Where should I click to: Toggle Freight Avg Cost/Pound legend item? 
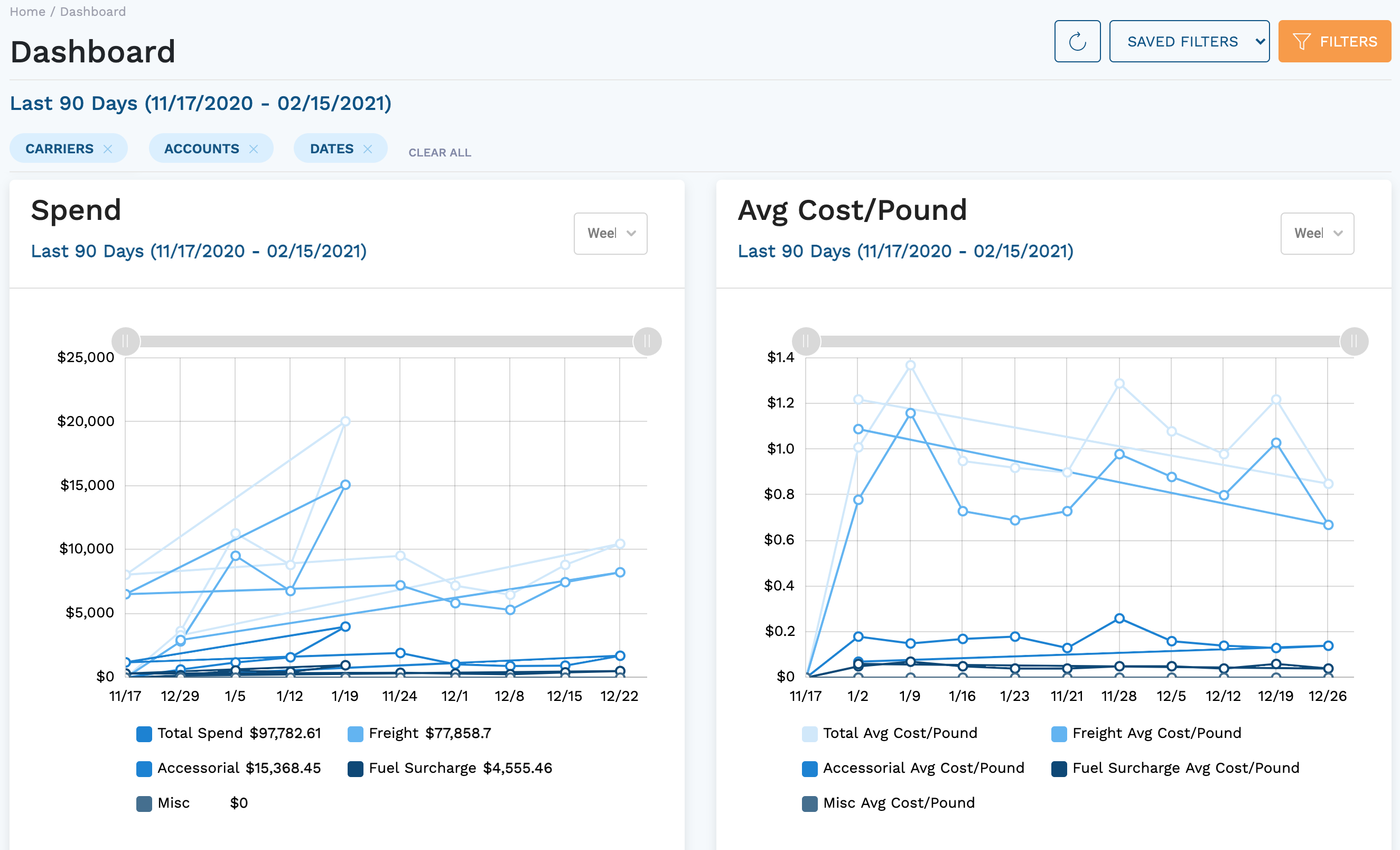pos(1059,734)
